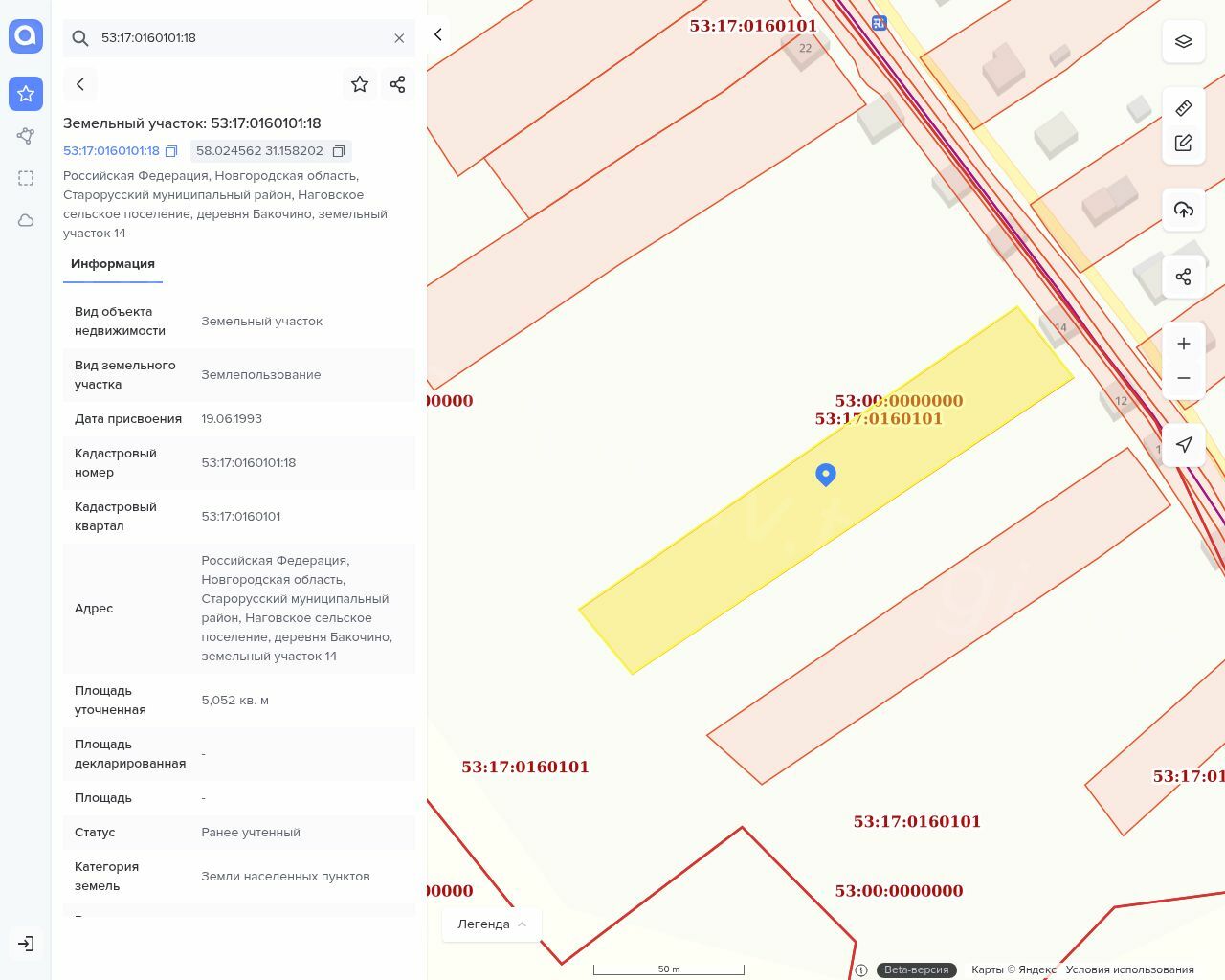Click the cloud upload icon on map
Image resolution: width=1225 pixels, height=980 pixels.
point(1184,210)
